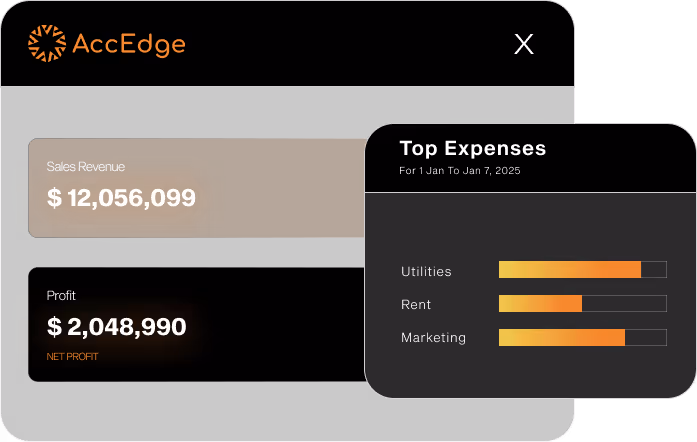Viewport: 697px width, 442px height.
Task: Click the unfilled end of the Rent bar
Action: [x=624, y=303]
